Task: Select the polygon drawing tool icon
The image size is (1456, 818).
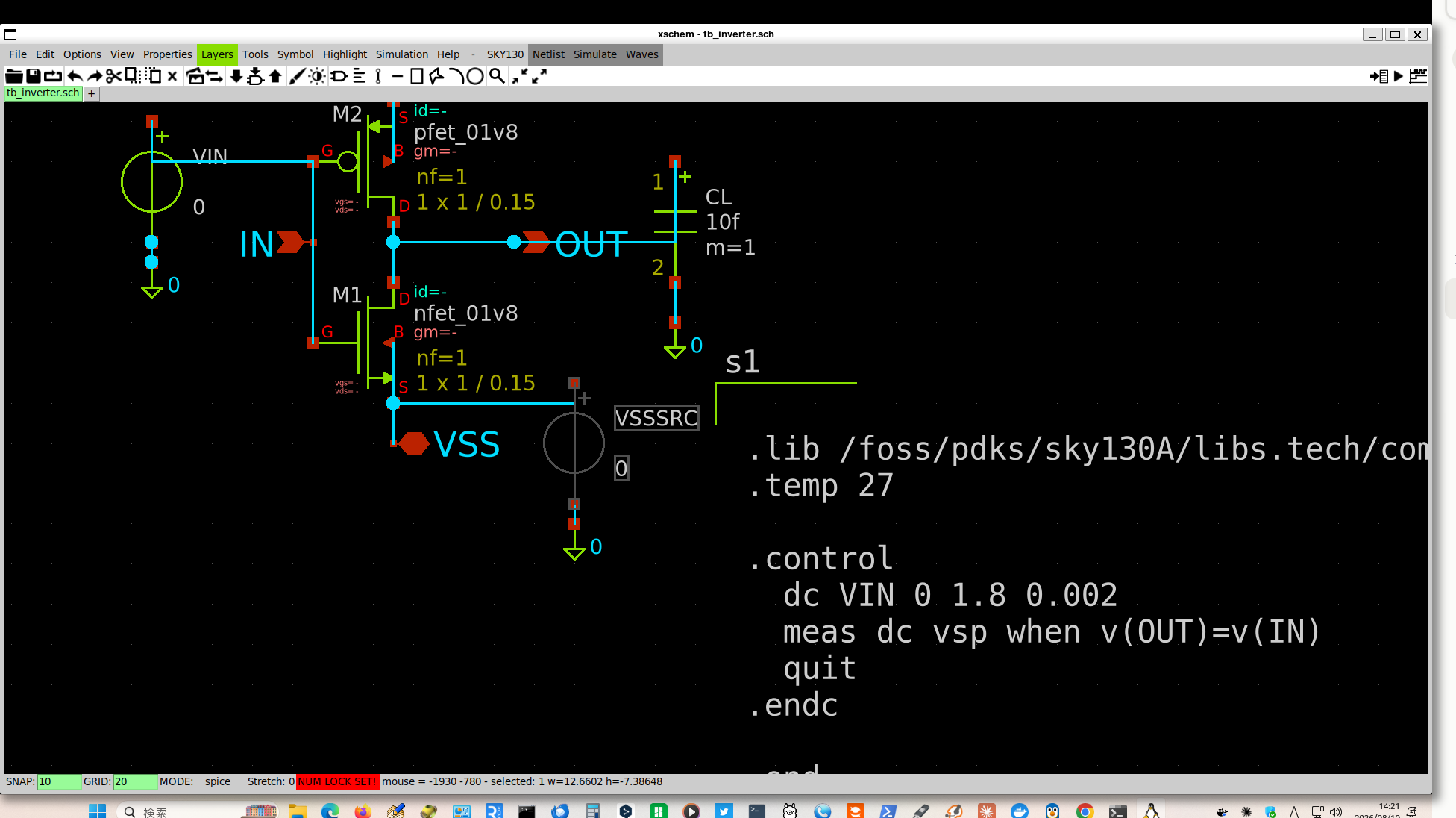Action: tap(436, 76)
